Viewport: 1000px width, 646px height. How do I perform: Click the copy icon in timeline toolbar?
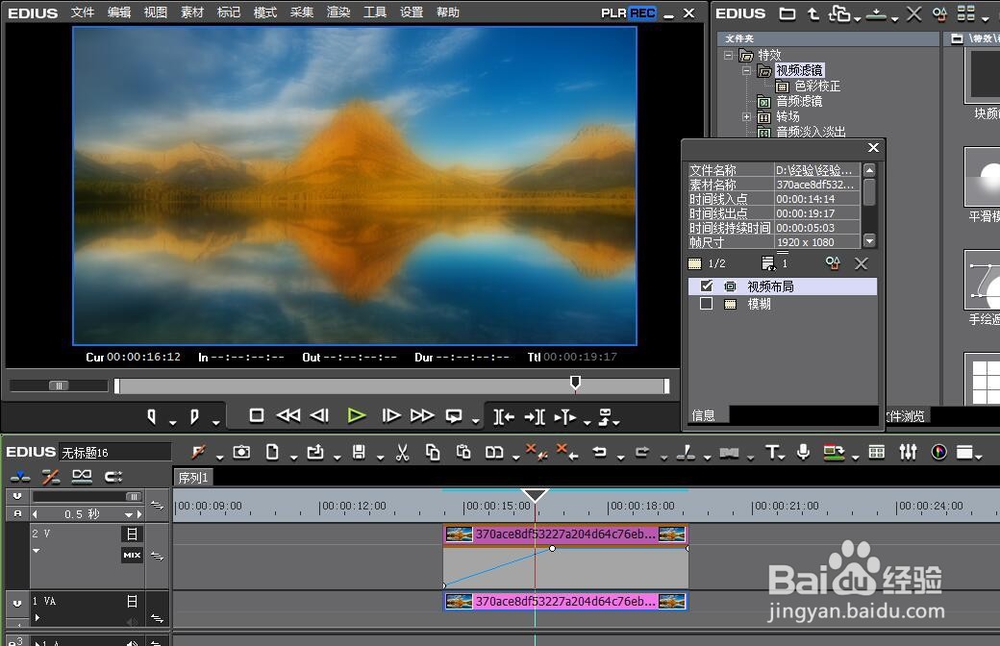click(432, 452)
